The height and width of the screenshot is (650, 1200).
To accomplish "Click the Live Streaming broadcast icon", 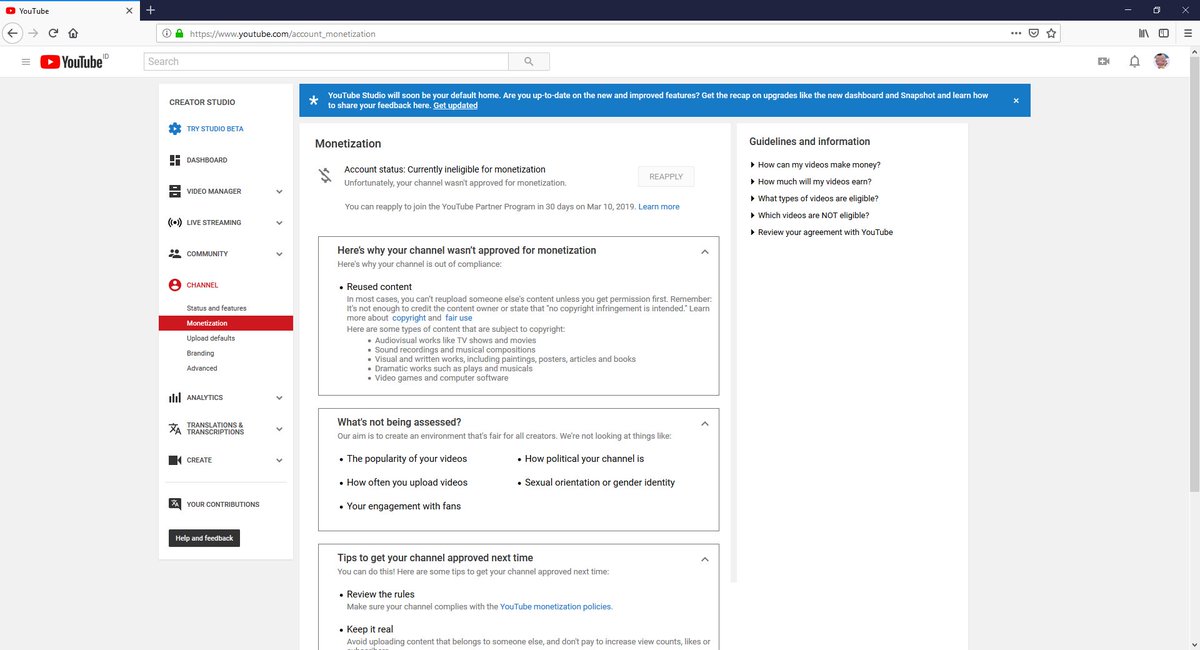I will (175, 222).
